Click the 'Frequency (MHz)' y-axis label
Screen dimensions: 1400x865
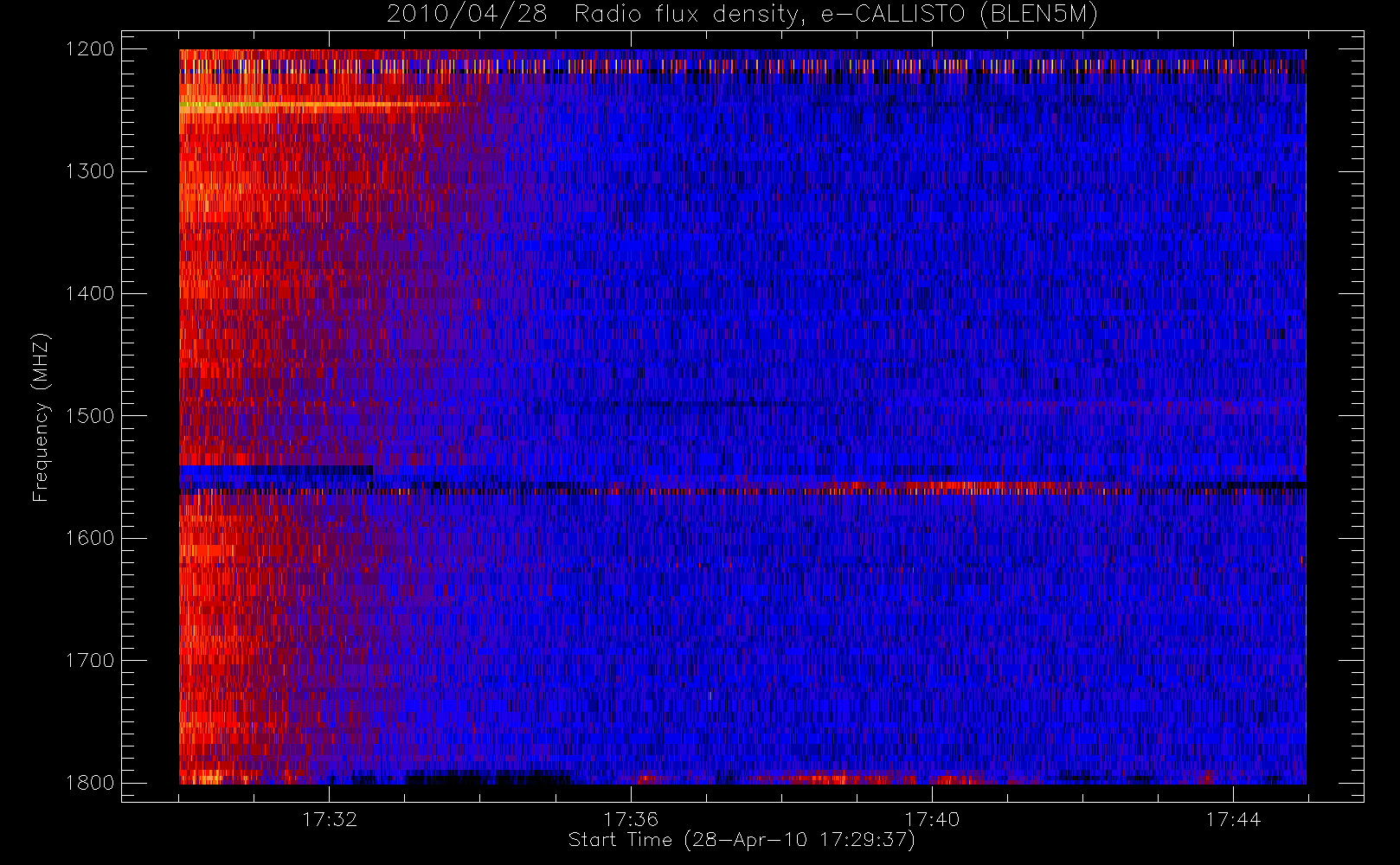[x=40, y=418]
